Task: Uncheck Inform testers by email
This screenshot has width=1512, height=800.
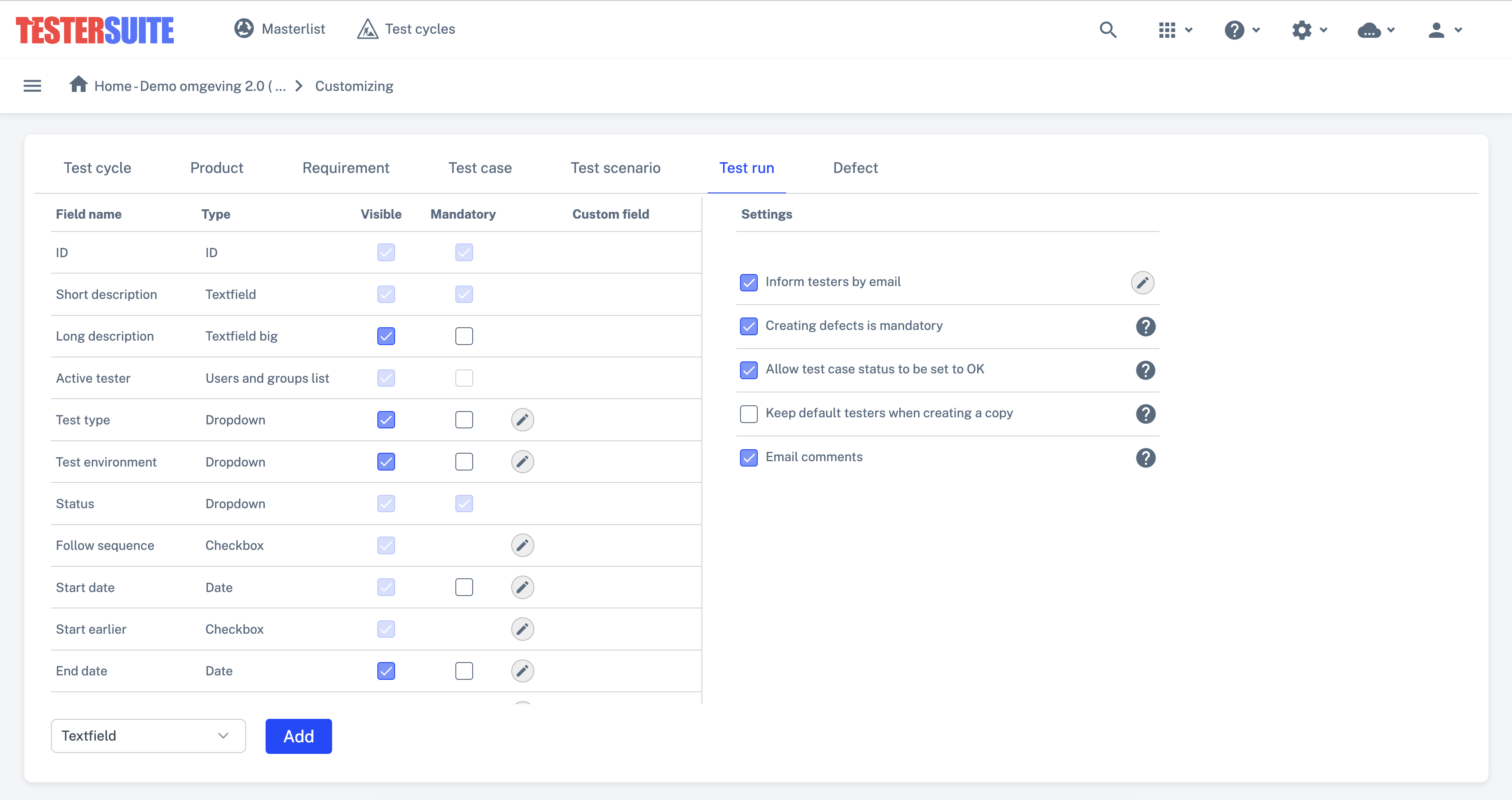Action: 749,282
